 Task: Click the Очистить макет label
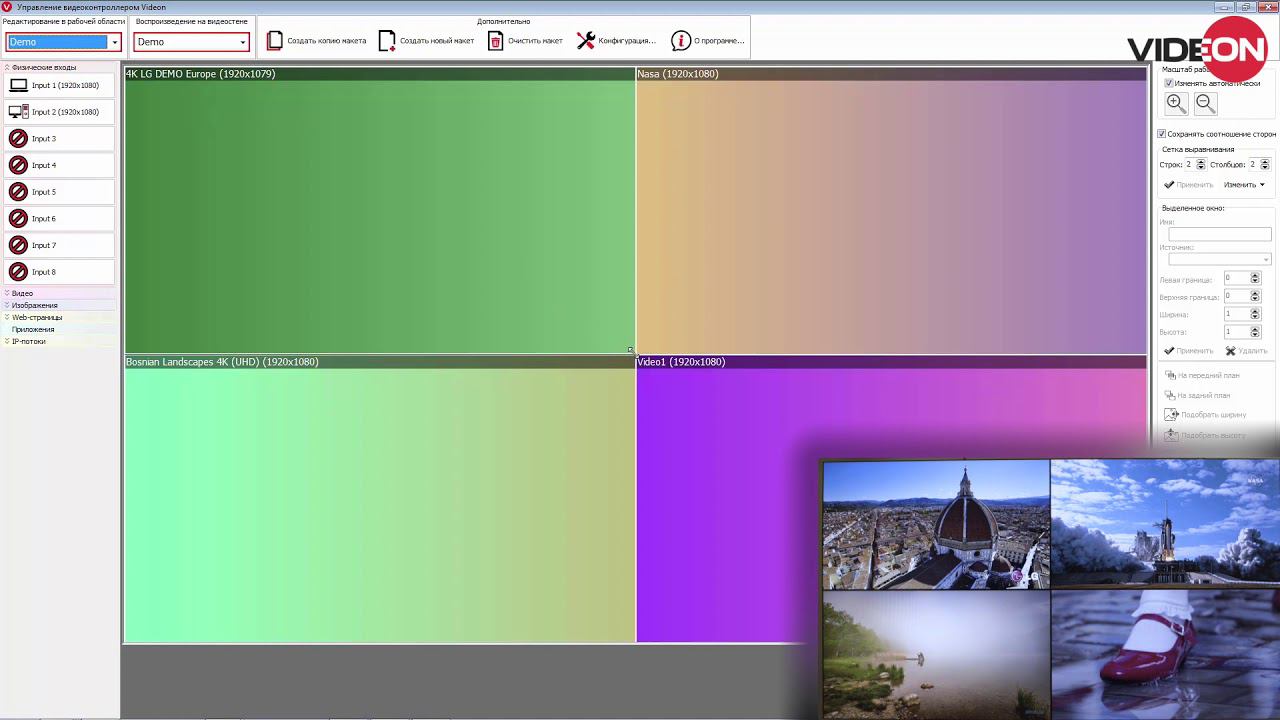[535, 41]
